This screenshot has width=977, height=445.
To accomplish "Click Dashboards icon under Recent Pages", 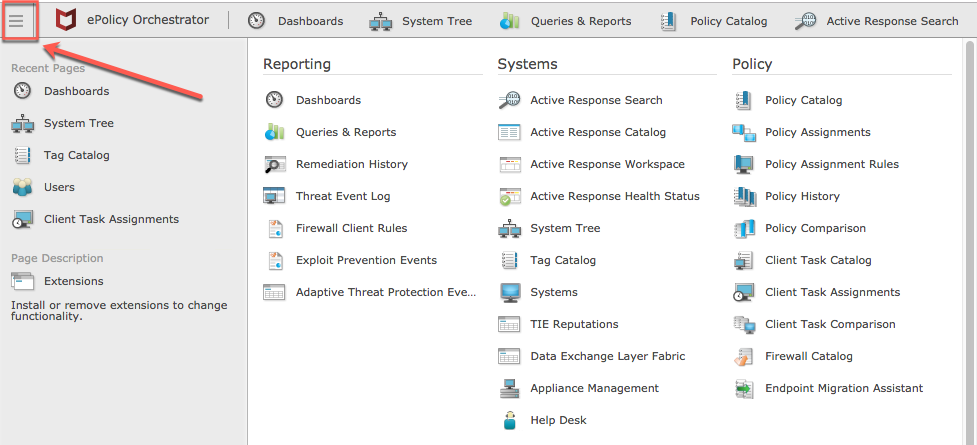I will tap(22, 91).
